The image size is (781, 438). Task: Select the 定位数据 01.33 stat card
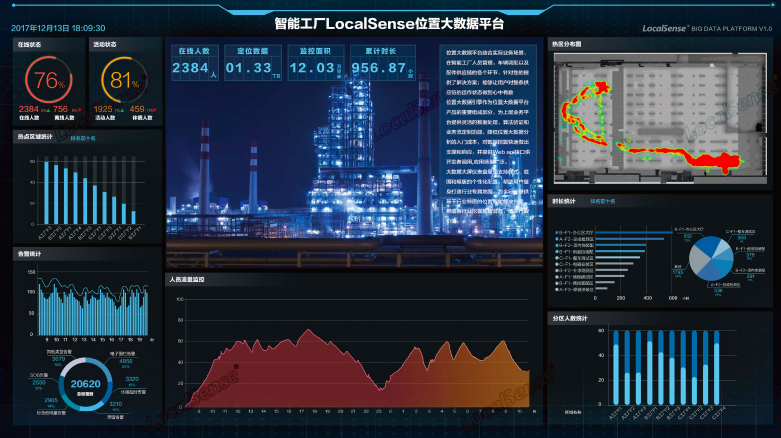(x=248, y=62)
